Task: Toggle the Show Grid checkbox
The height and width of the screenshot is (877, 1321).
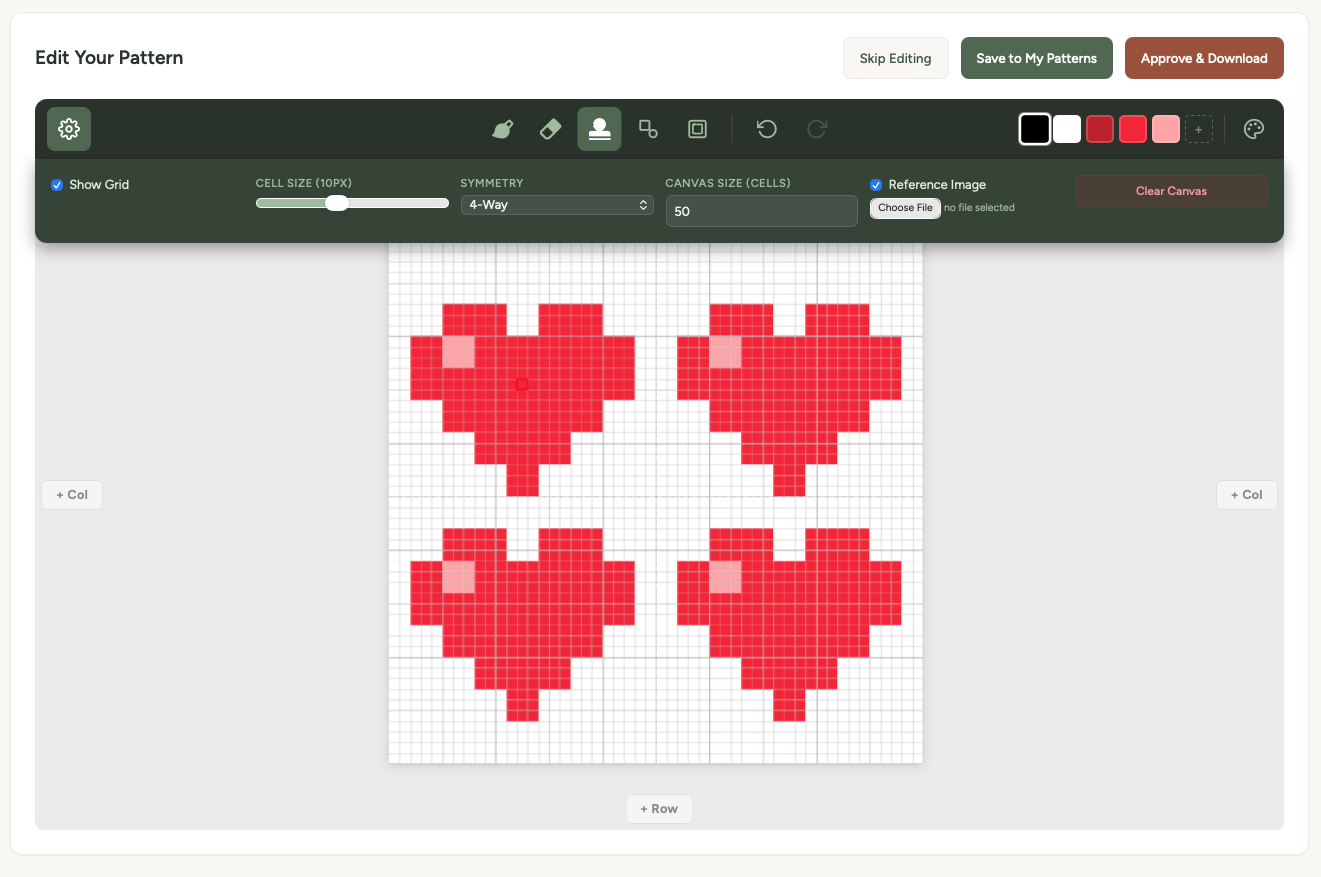Action: 57,184
